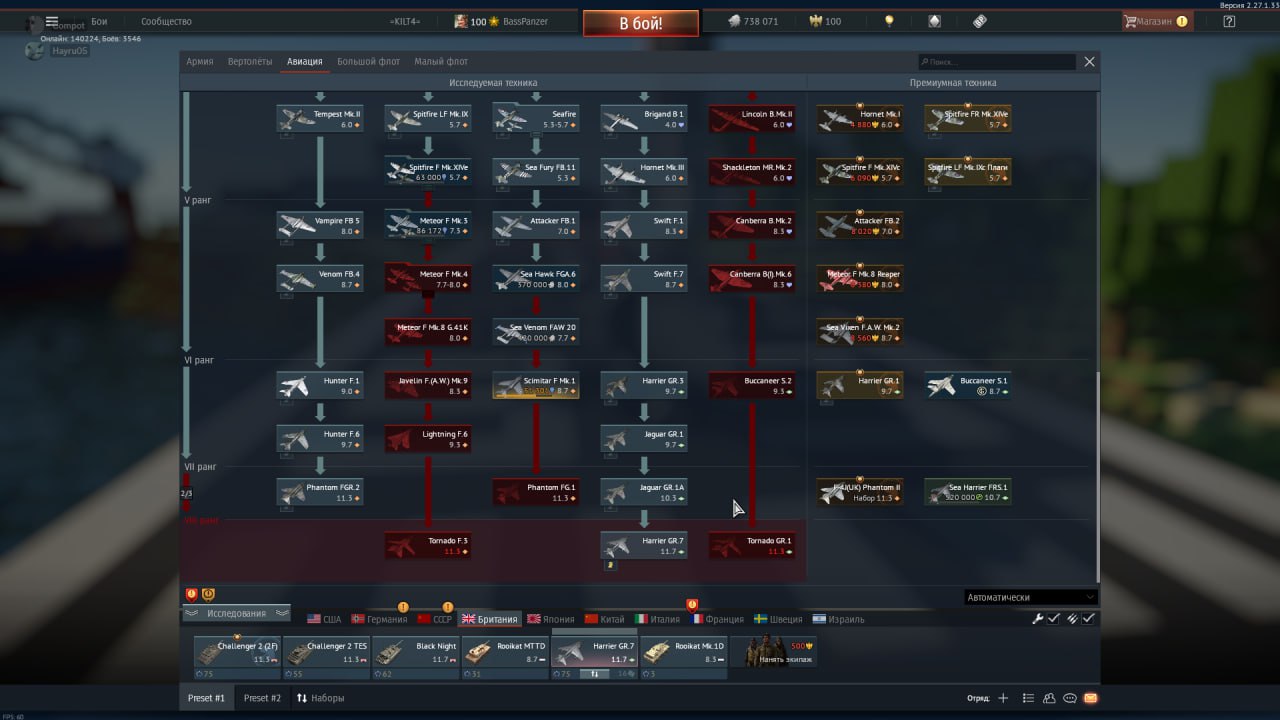Click the vehicle search field
1280x720 pixels.
click(x=997, y=62)
